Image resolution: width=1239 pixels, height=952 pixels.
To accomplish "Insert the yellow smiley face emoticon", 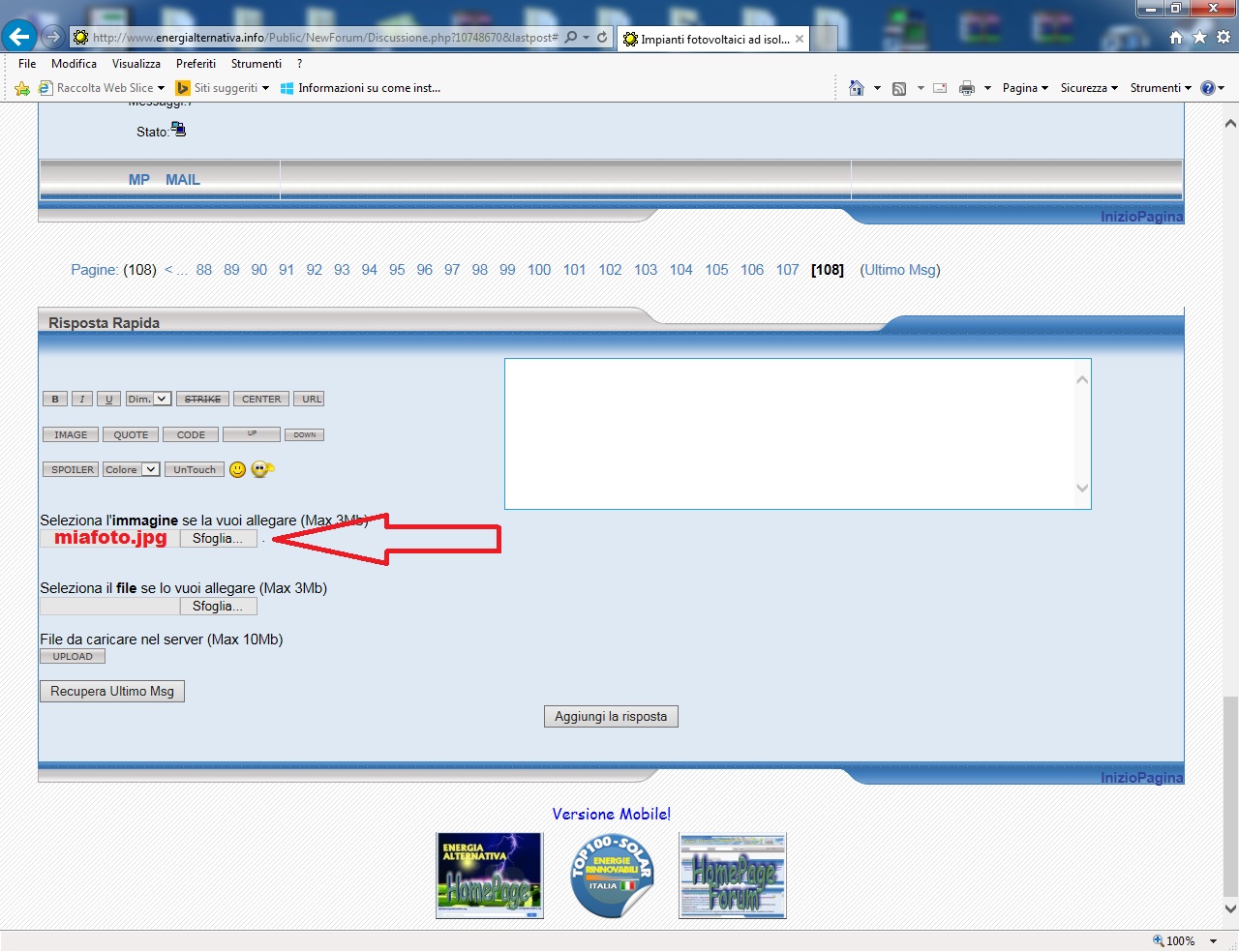I will tap(237, 470).
